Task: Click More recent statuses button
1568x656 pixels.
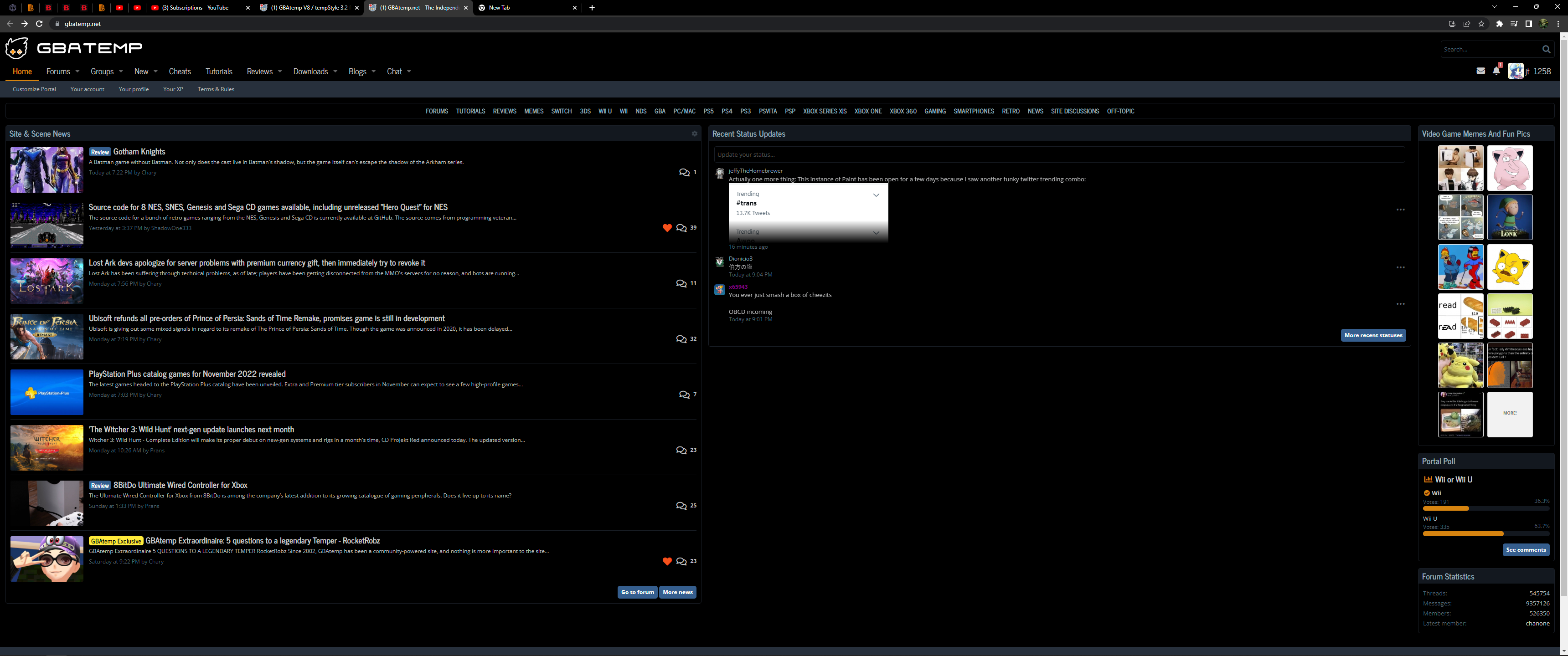Action: coord(1373,335)
